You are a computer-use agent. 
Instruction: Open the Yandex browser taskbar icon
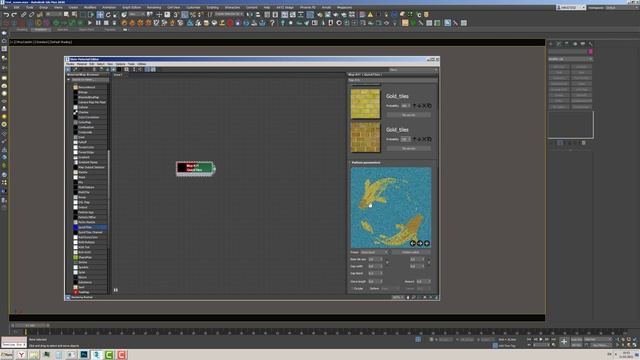coord(21,355)
